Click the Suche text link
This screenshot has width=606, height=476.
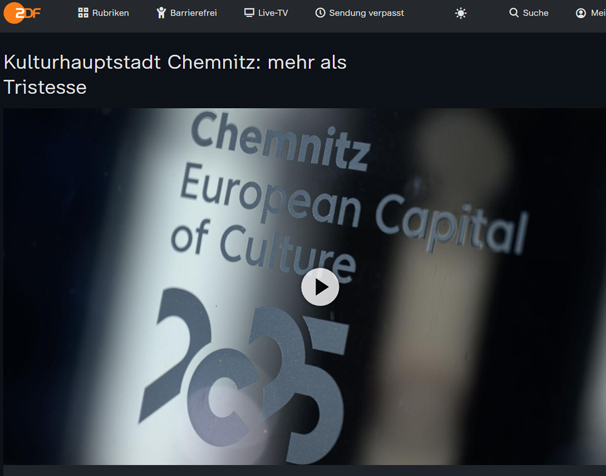click(535, 13)
